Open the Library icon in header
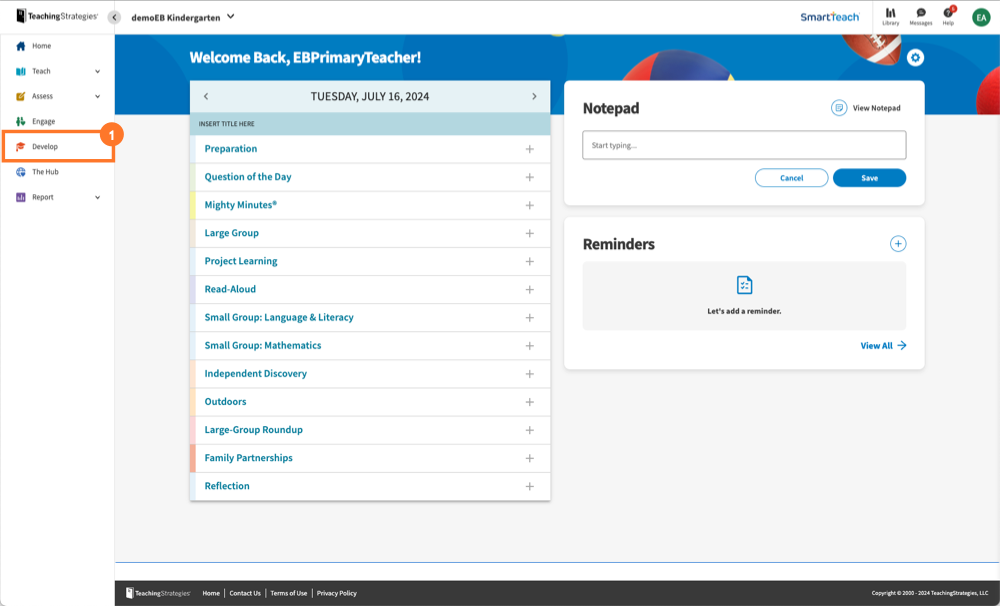This screenshot has height=606, width=1000. click(890, 16)
